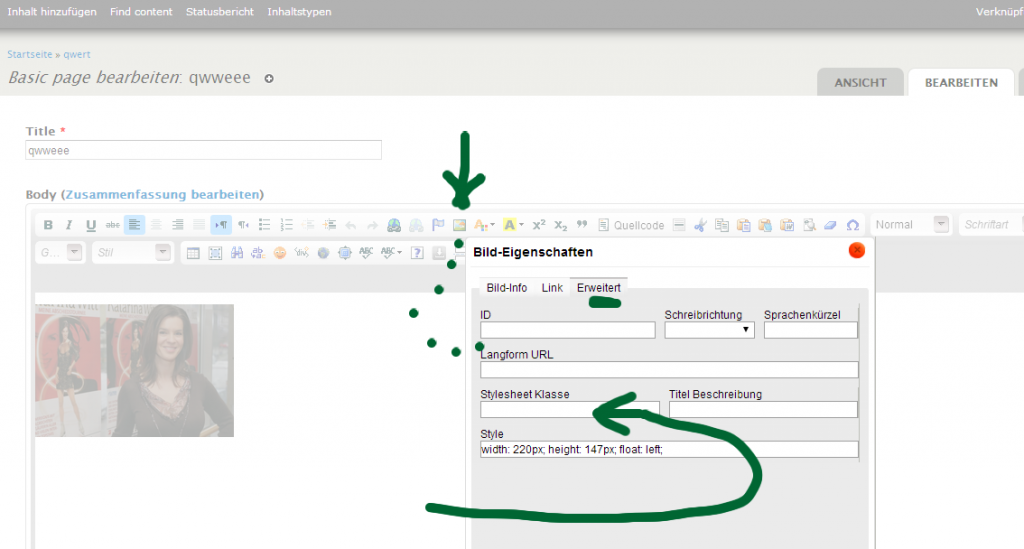This screenshot has width=1024, height=549.
Task: Toggle left text alignment
Action: click(x=135, y=225)
